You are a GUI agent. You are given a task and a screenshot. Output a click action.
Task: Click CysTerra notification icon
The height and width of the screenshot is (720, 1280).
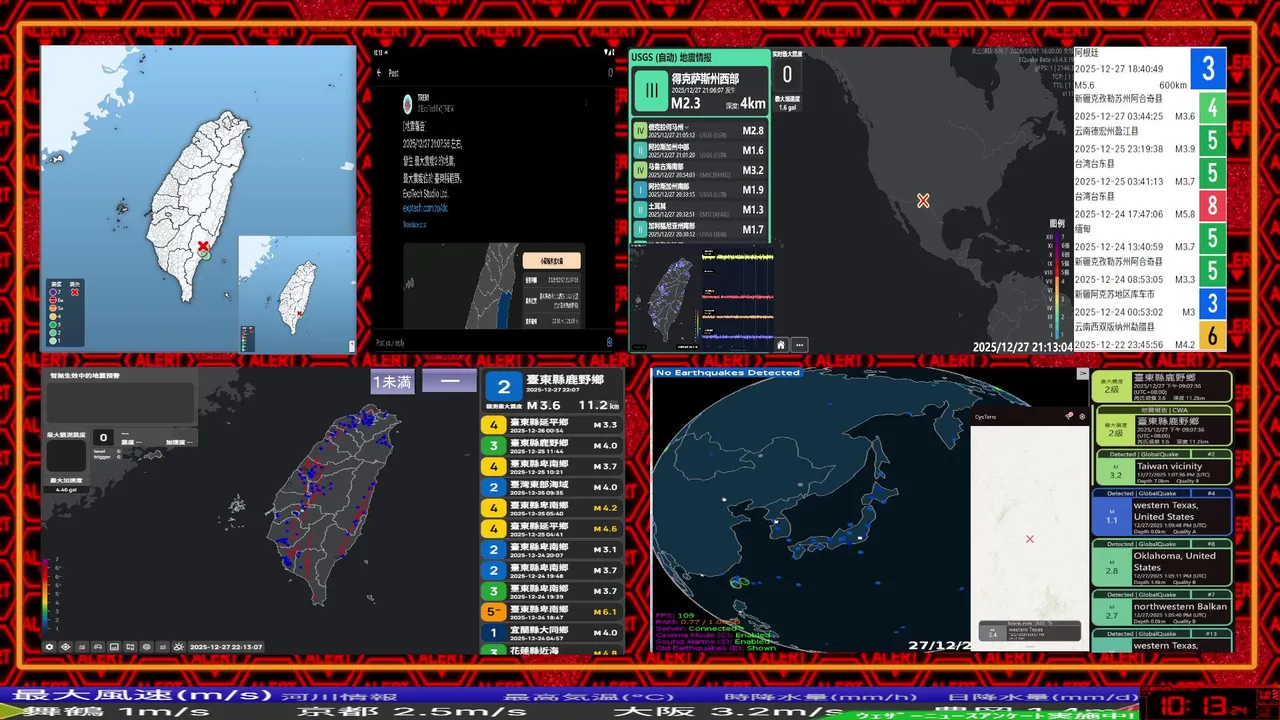click(x=1069, y=416)
